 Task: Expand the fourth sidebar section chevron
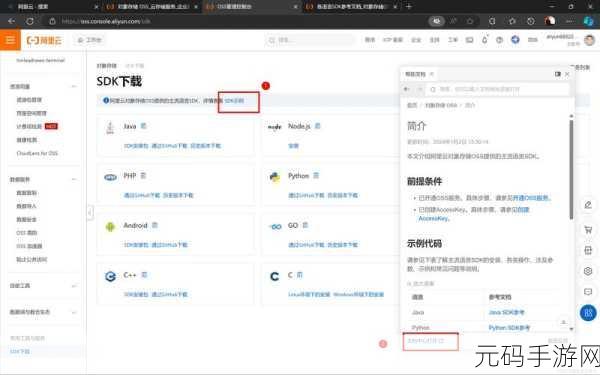[73, 312]
